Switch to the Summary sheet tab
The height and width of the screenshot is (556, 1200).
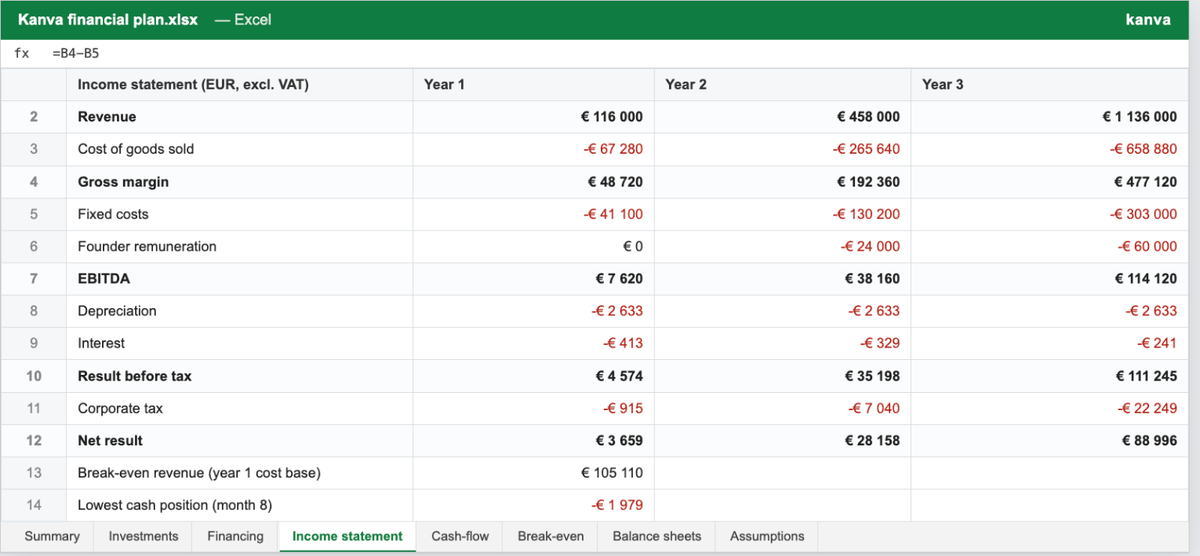click(x=52, y=536)
